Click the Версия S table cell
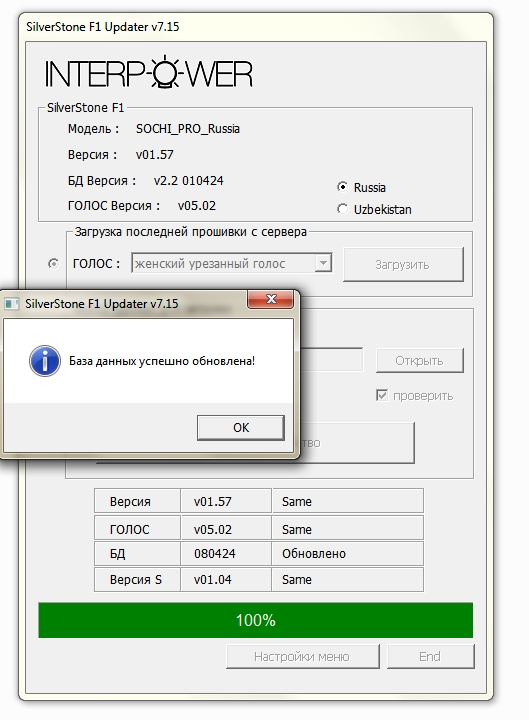The height and width of the screenshot is (720, 529). (x=137, y=579)
